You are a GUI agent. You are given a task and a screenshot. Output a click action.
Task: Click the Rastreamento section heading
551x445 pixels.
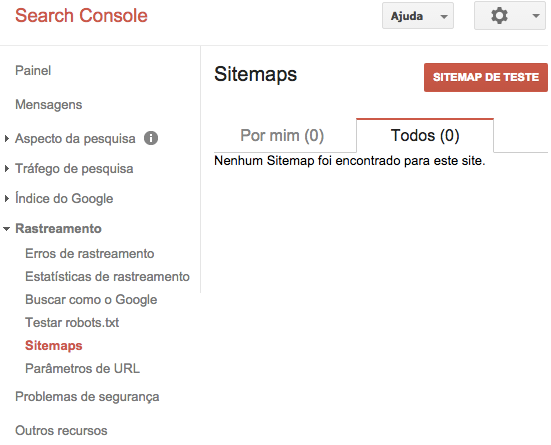click(x=58, y=229)
